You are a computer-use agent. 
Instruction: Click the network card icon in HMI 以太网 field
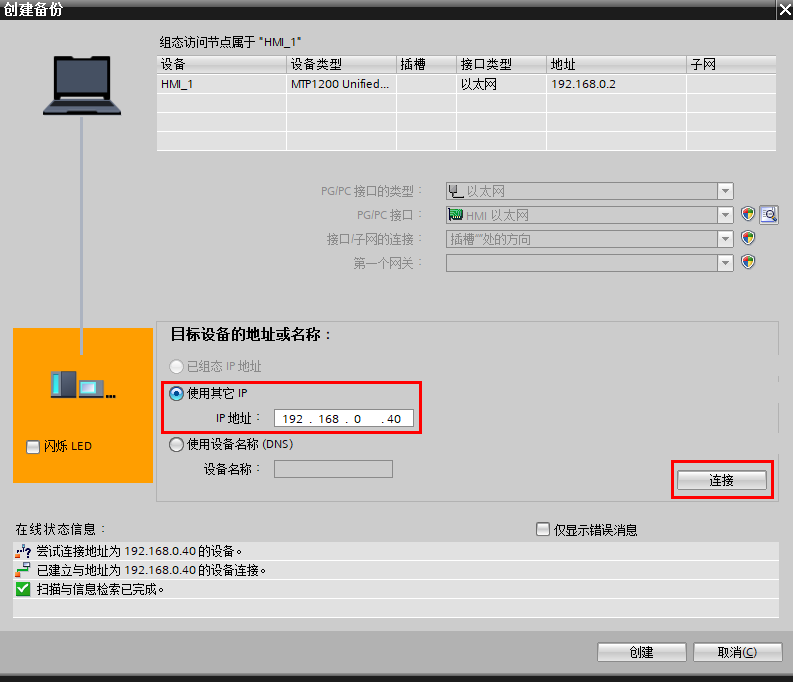pos(455,215)
